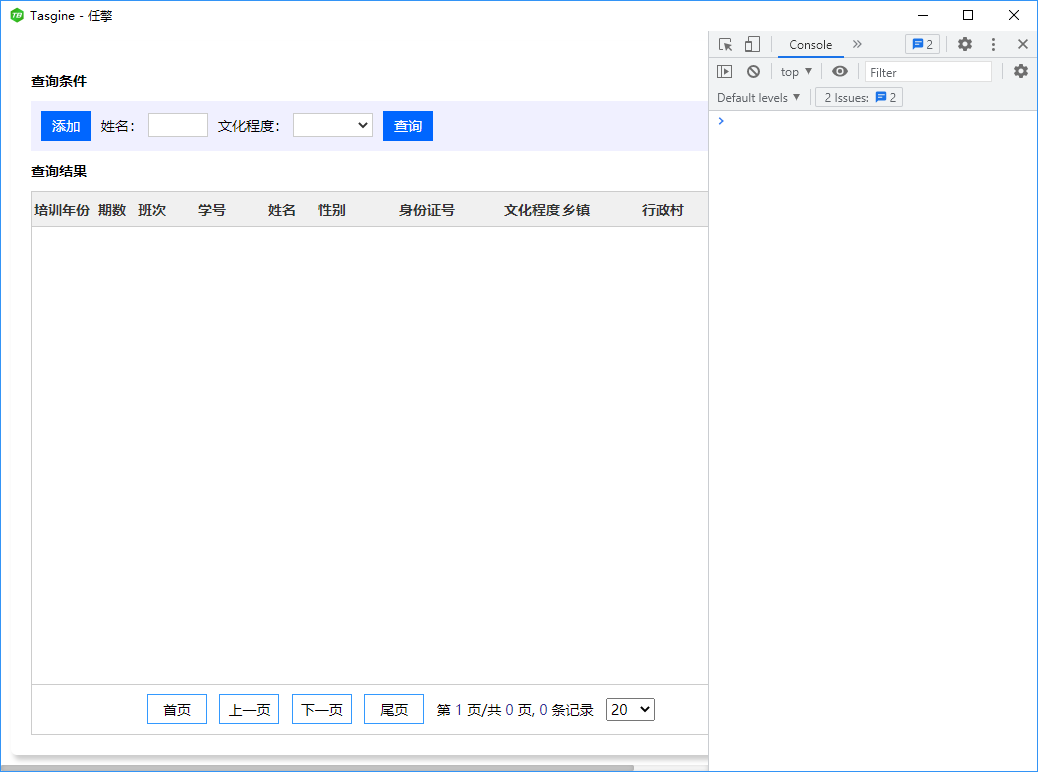Click the live expression eye icon
1038x772 pixels.
[x=840, y=71]
